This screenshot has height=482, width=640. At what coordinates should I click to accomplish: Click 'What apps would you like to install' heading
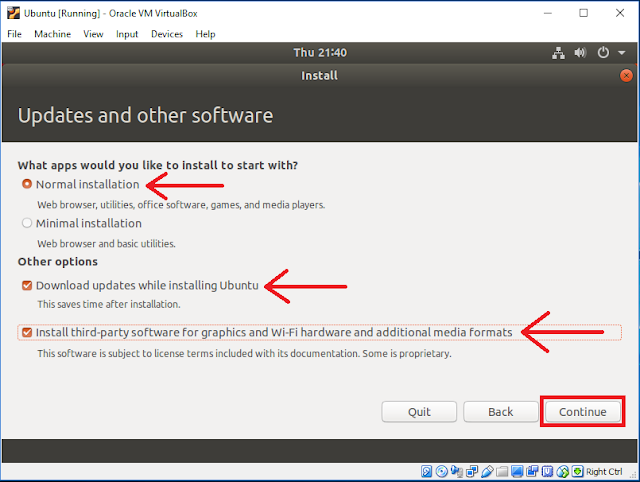click(158, 165)
